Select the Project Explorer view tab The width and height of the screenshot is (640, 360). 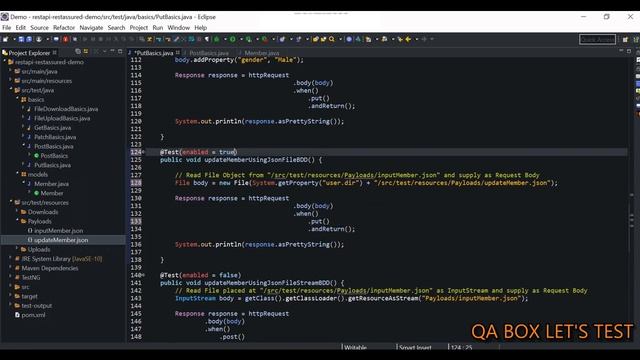[x=29, y=53]
